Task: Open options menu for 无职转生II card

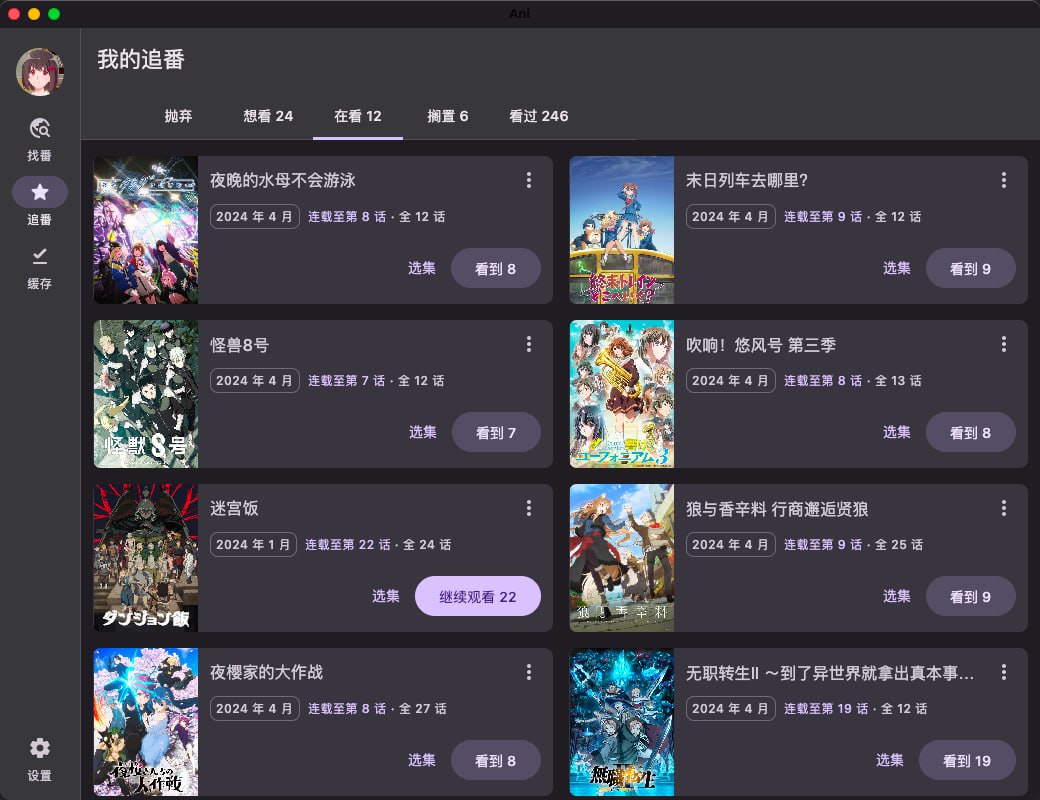Action: coord(1004,672)
